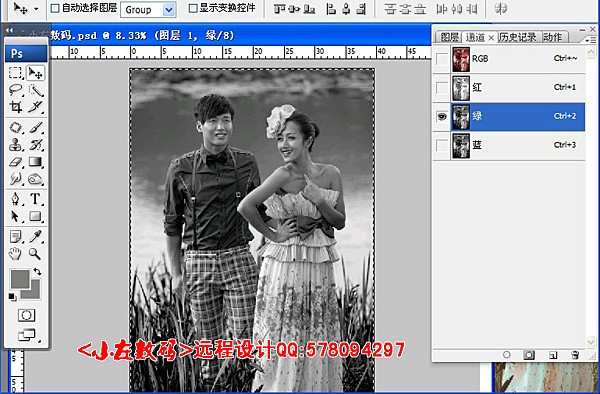Open the Group dropdown

pos(169,10)
